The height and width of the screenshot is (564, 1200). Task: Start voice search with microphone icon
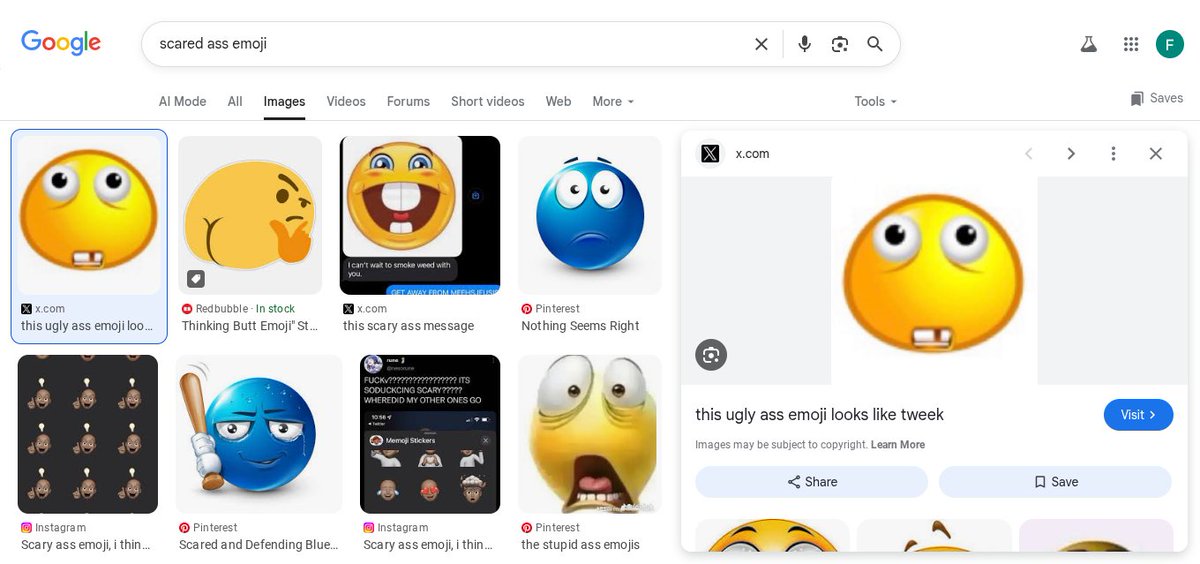(804, 44)
